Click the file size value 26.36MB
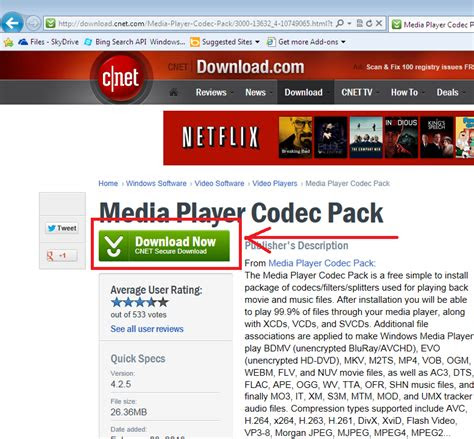474x439 pixels. coord(129,412)
